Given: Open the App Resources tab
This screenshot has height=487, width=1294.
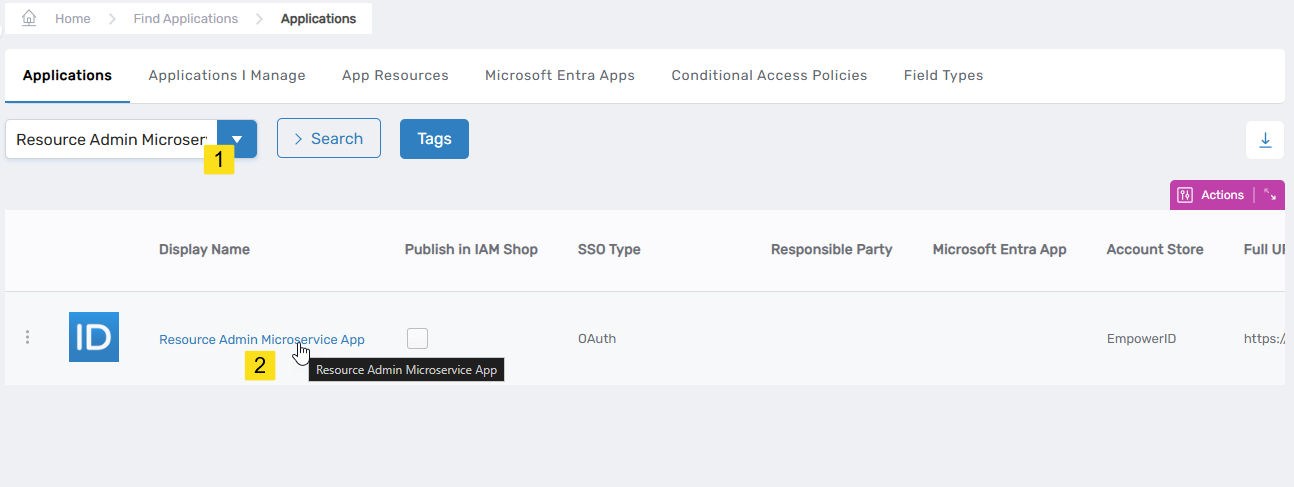Looking at the screenshot, I should [395, 75].
